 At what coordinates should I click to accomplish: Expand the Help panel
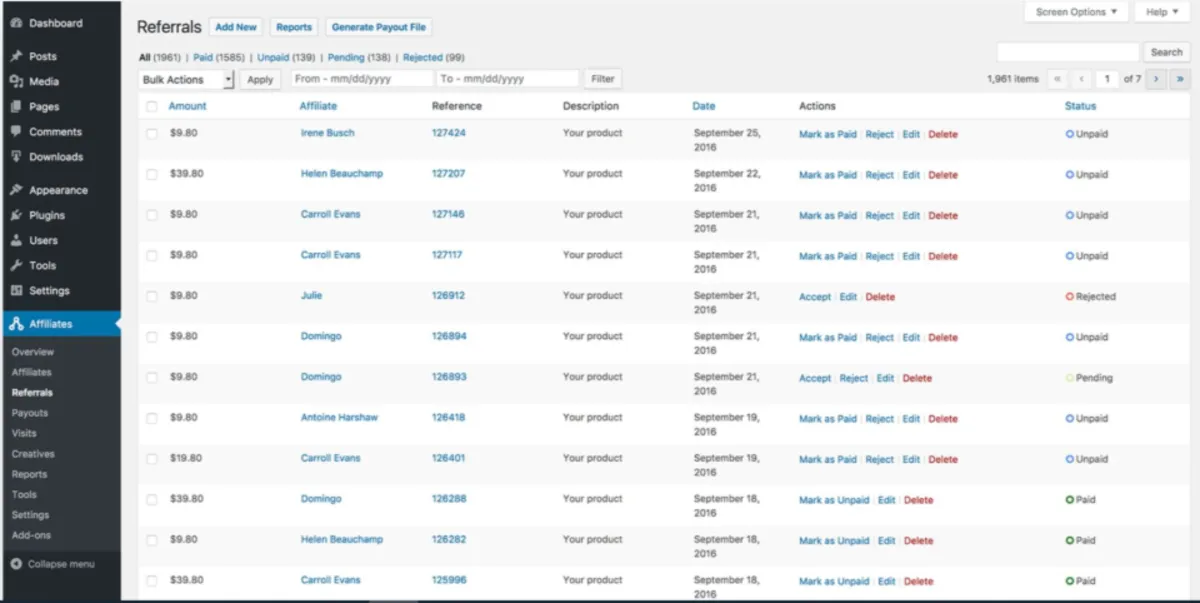(x=1162, y=12)
